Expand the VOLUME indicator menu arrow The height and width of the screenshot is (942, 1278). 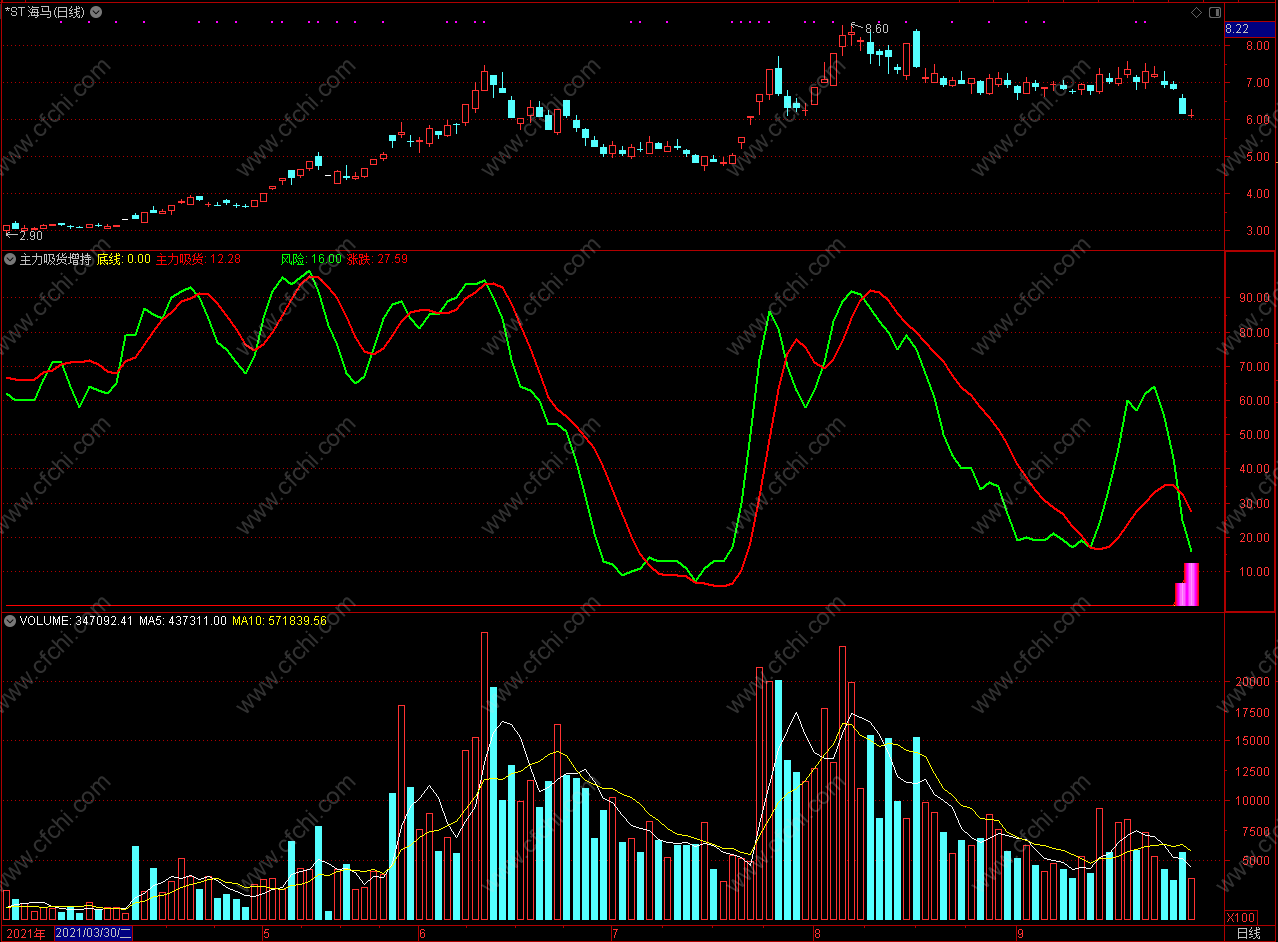[10, 621]
